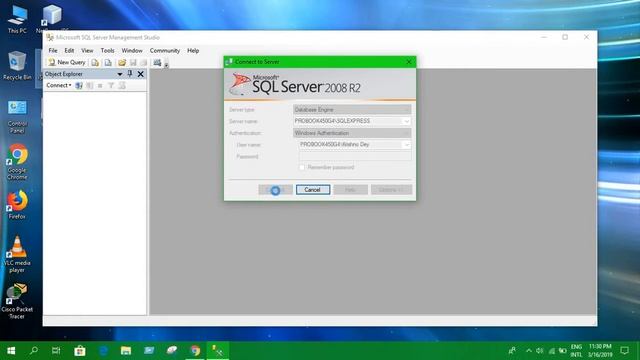Open the Control Panel desktop shortcut
640x360 pixels.
[x=17, y=117]
